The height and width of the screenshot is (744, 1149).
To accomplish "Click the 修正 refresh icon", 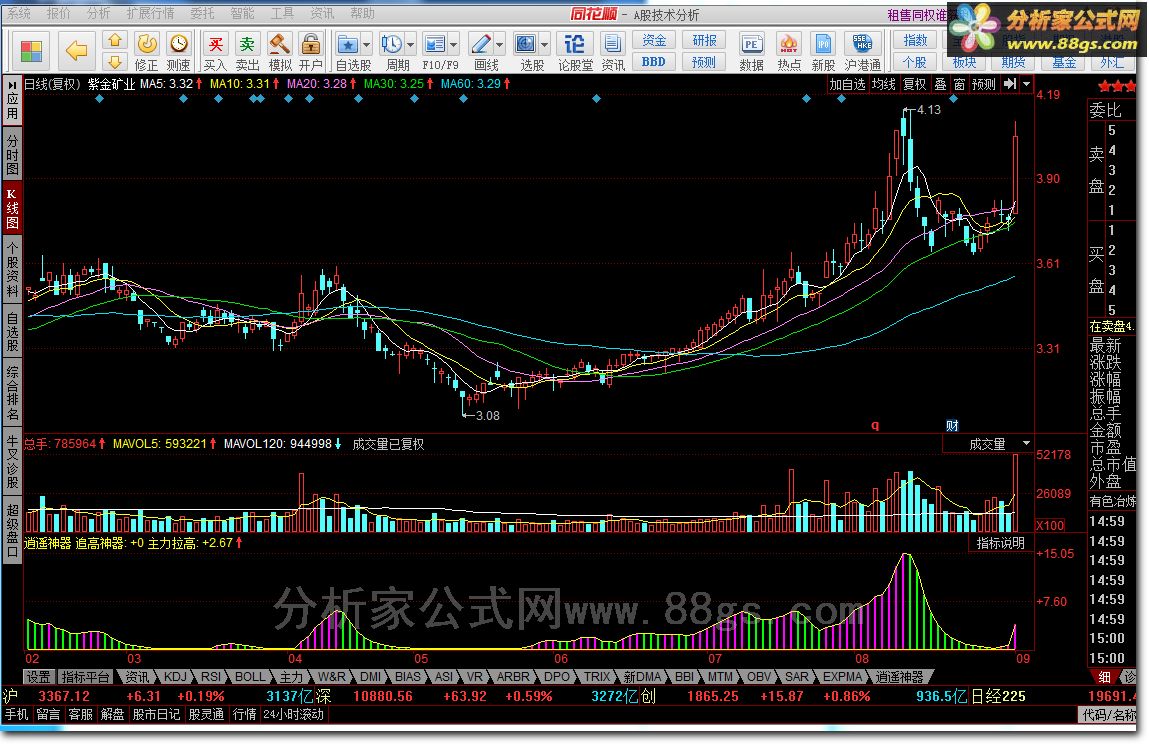I will click(x=147, y=44).
